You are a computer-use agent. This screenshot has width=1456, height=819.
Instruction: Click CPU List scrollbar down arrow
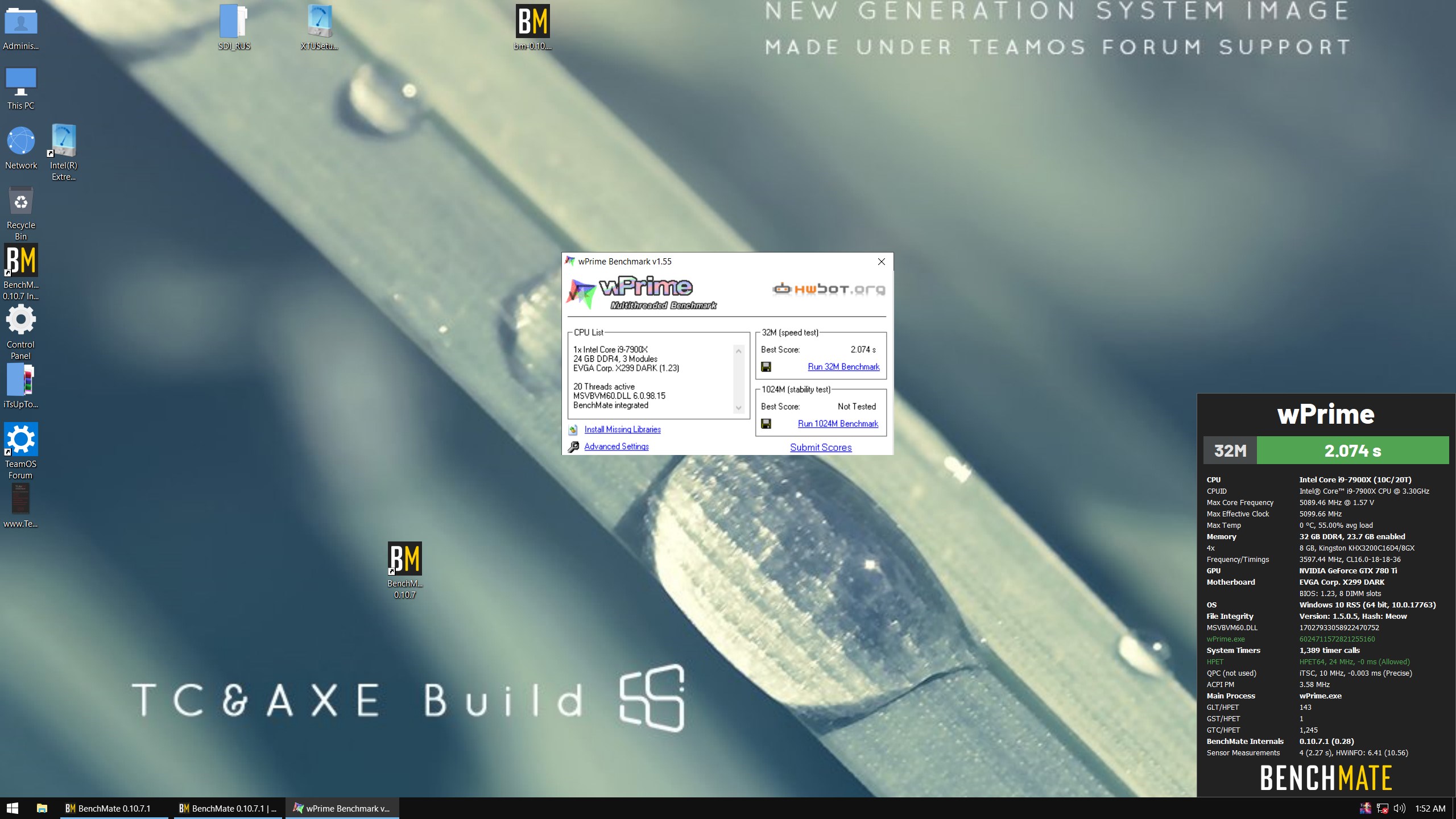tap(739, 407)
